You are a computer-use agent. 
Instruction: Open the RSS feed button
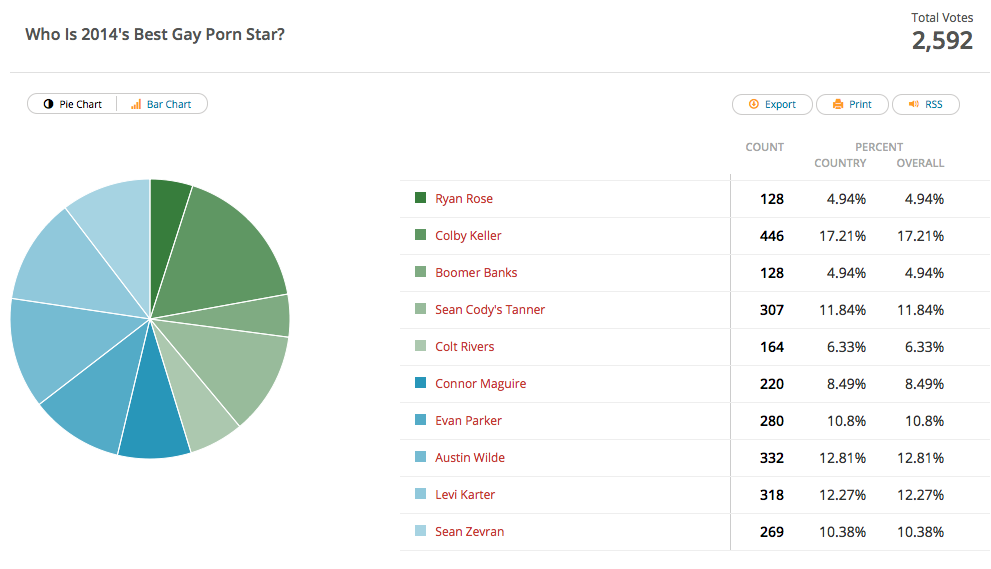pos(926,104)
